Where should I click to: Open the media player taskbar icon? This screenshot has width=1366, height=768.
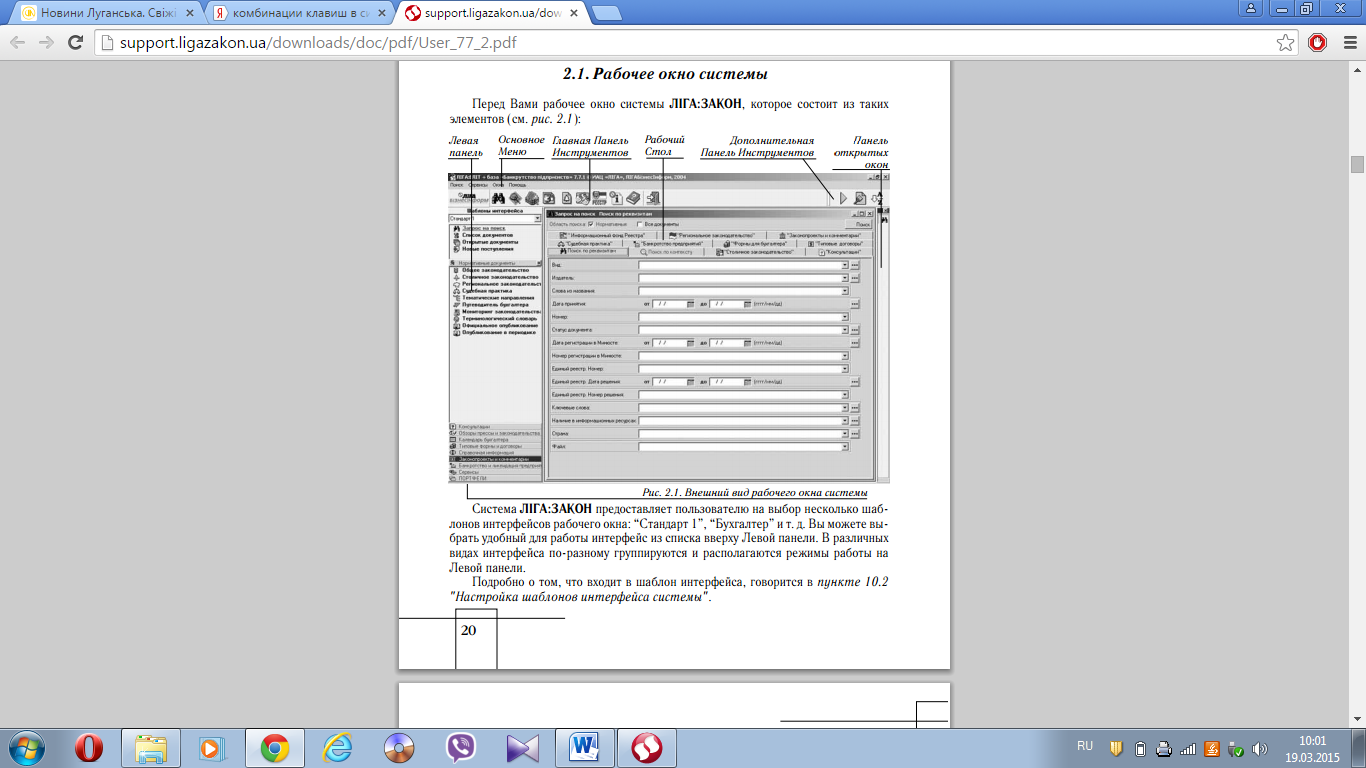[x=212, y=748]
